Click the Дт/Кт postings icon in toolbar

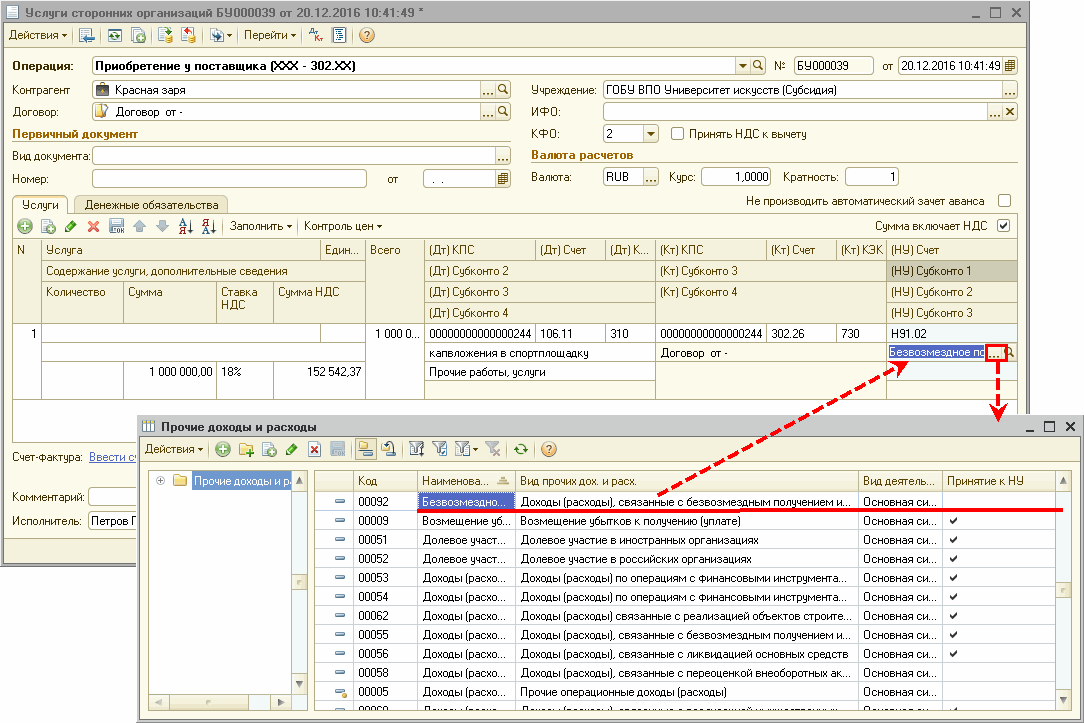coord(316,35)
